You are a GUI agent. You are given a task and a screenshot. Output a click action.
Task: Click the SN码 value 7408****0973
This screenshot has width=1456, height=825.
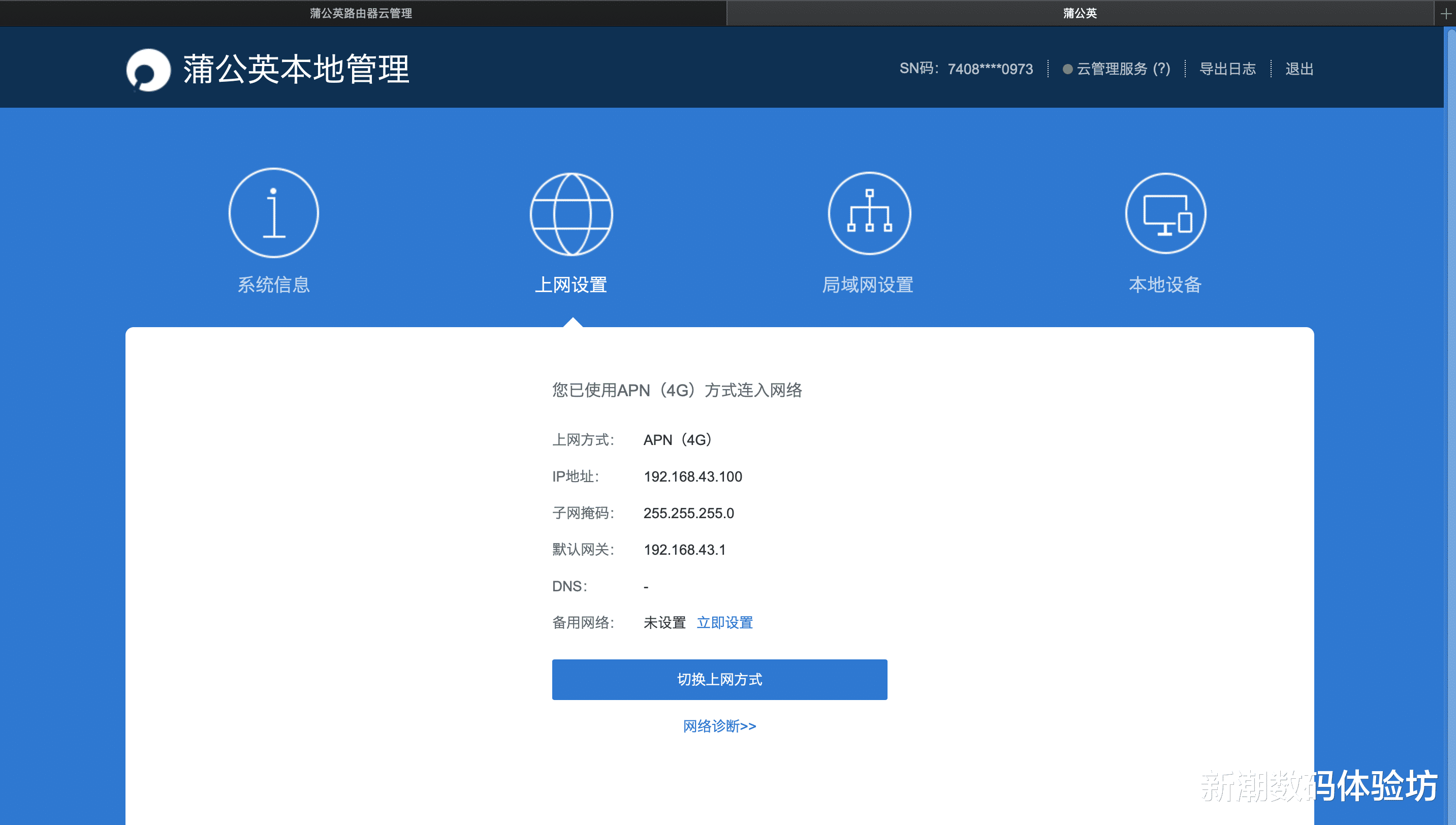pos(990,69)
